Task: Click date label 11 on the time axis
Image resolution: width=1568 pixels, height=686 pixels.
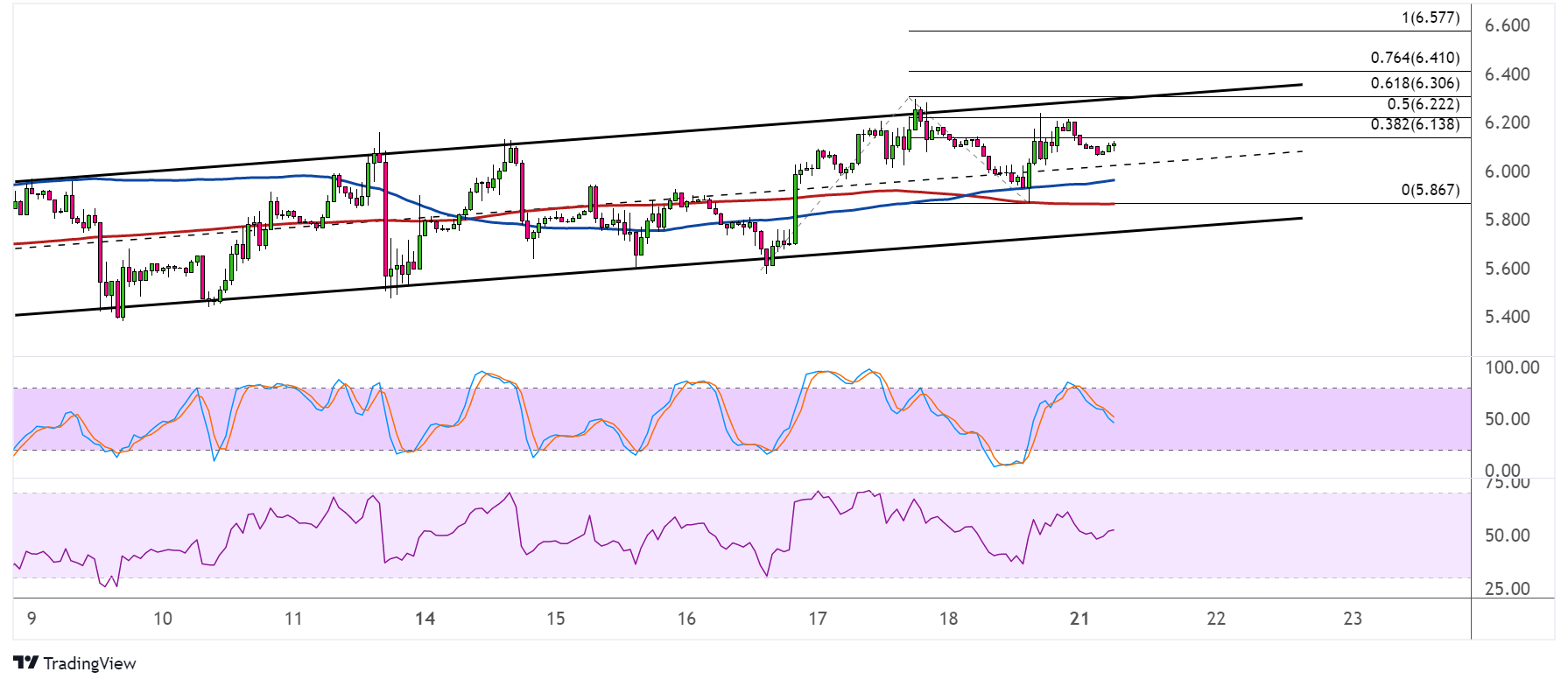Action: coord(293,619)
